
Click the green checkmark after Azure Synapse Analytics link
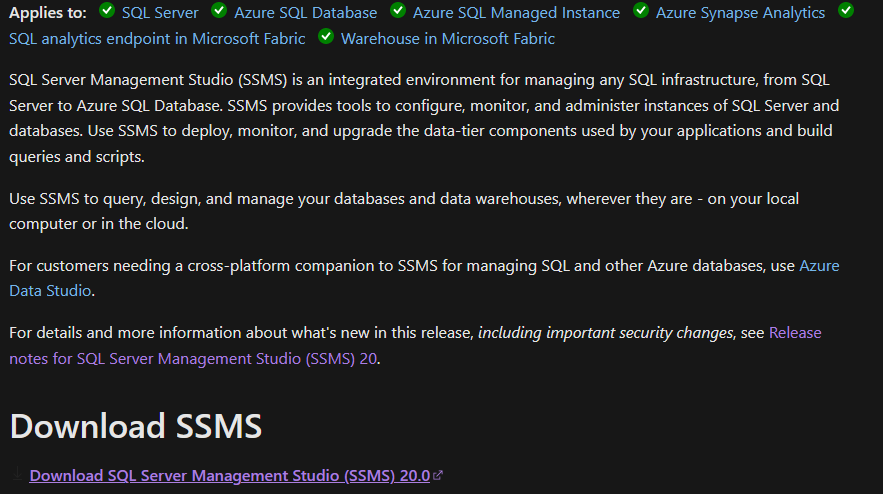pyautogui.click(x=846, y=10)
